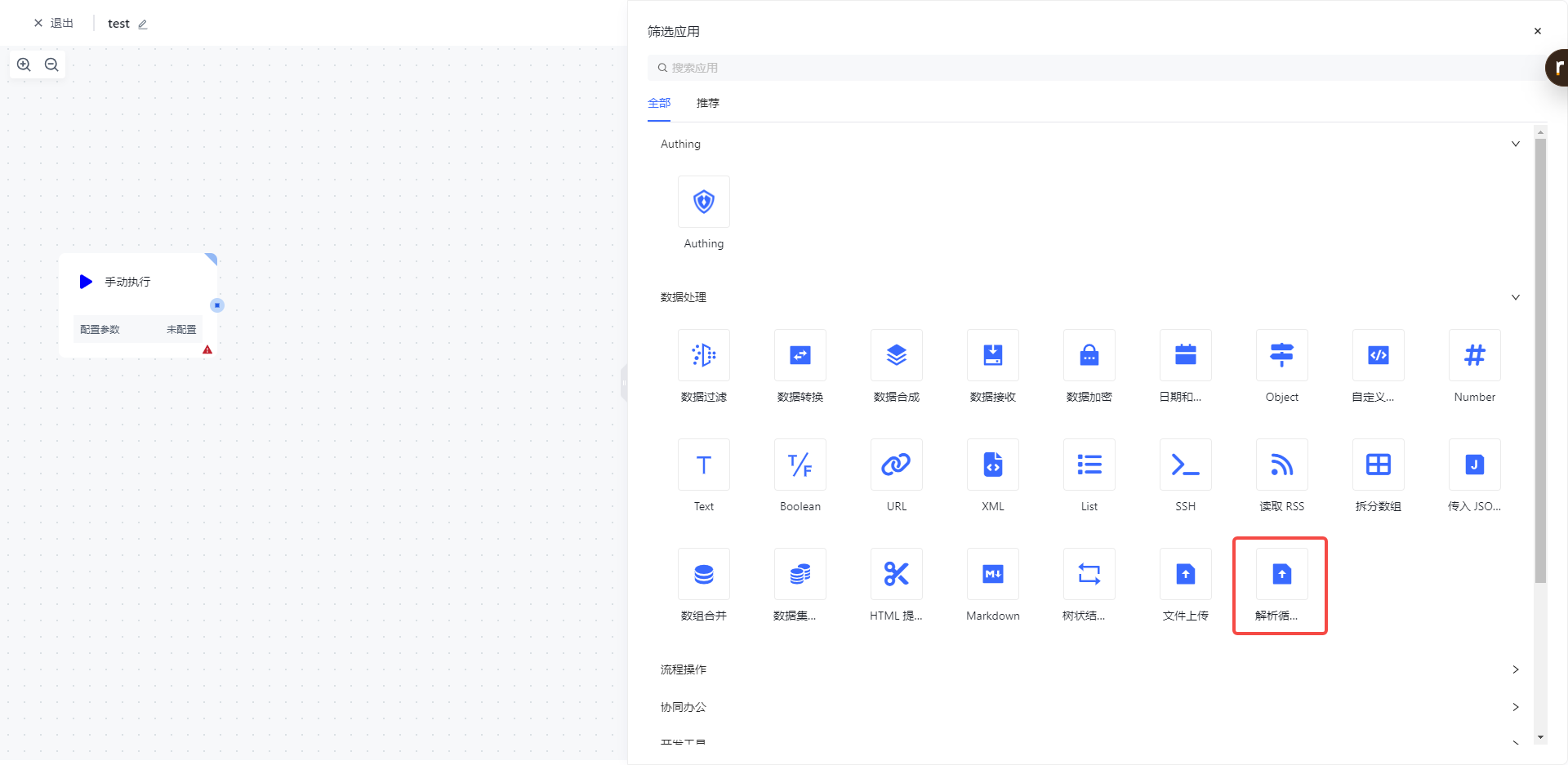This screenshot has height=765, width=1568.
Task: Switch to the 全部 tab
Action: click(x=659, y=103)
